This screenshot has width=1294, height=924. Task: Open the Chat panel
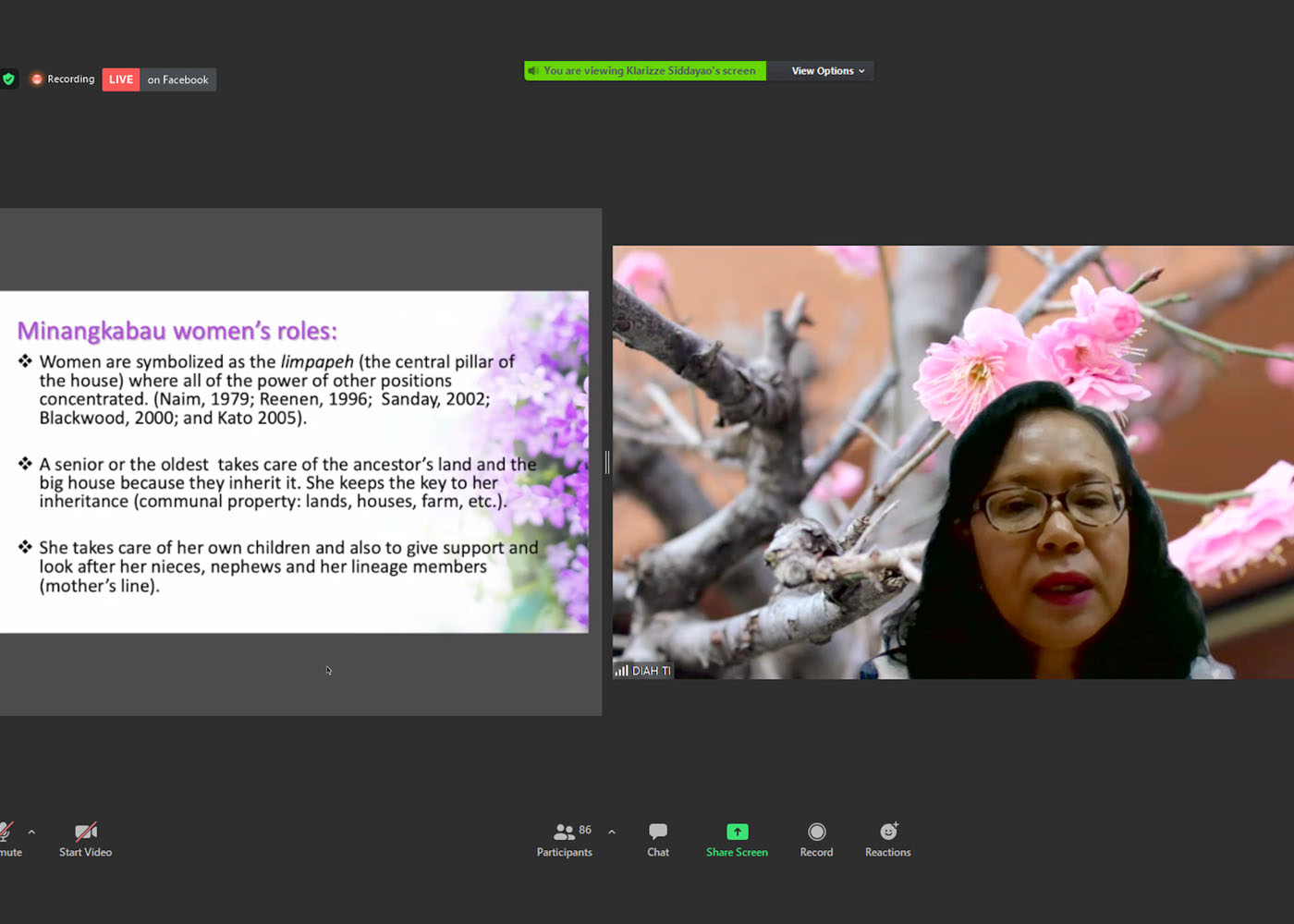pyautogui.click(x=657, y=839)
